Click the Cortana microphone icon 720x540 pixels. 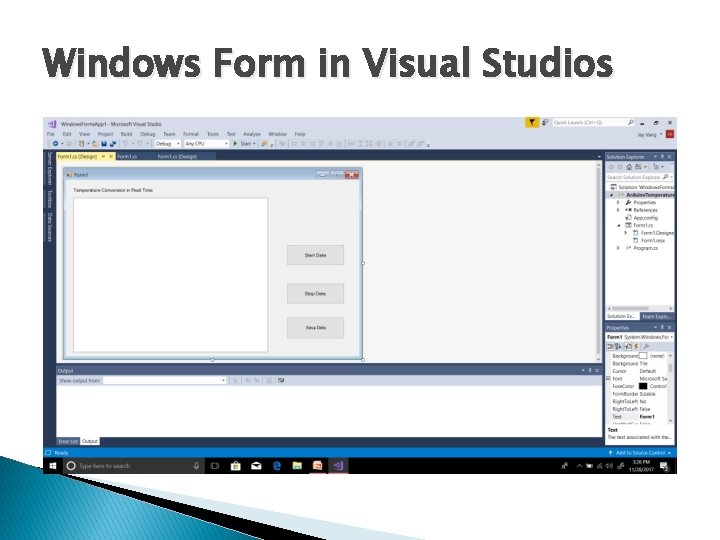pyautogui.click(x=196, y=466)
